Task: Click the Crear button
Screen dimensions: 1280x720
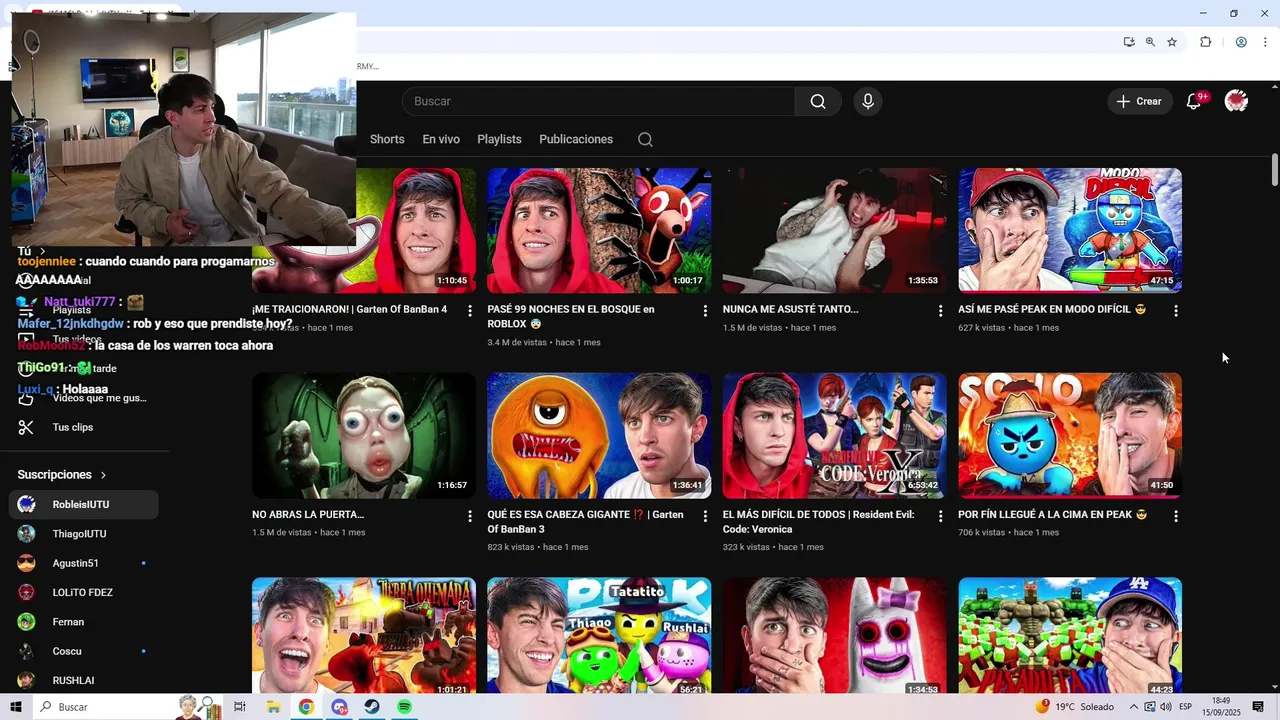Action: pos(1139,101)
